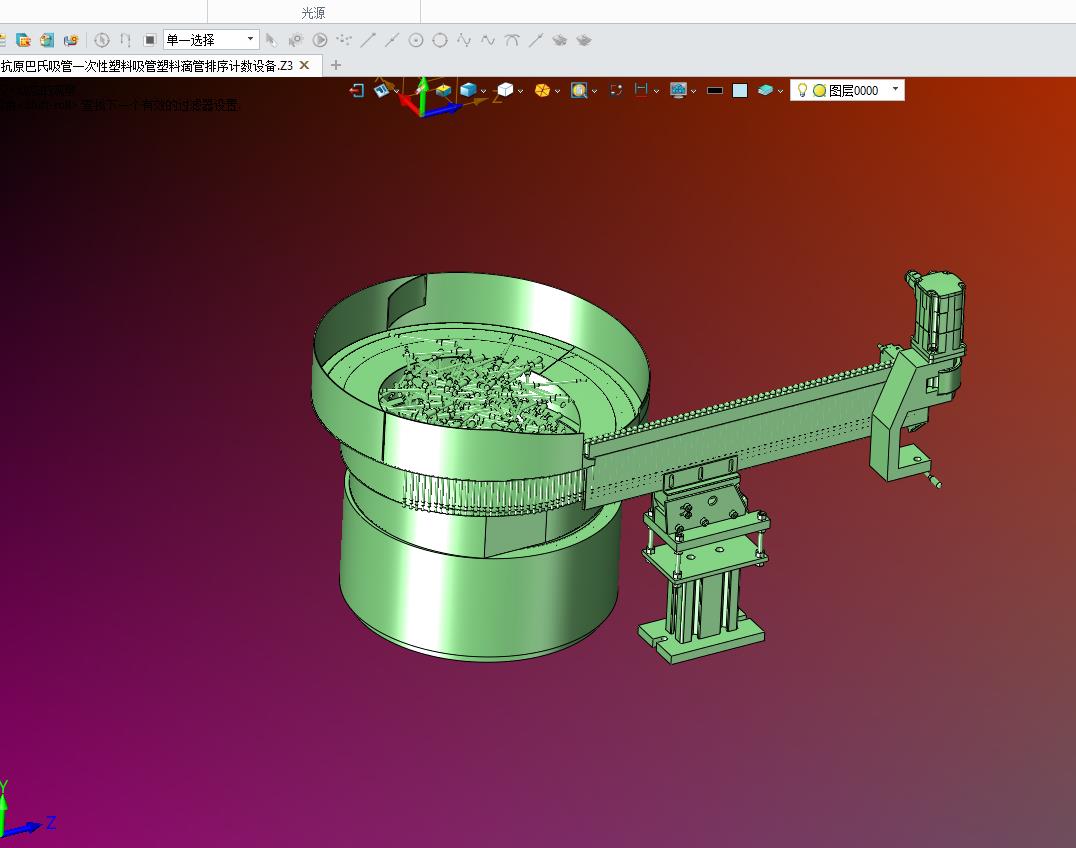Click the orange faceted mesh icon
The width and height of the screenshot is (1076, 848).
(x=542, y=91)
